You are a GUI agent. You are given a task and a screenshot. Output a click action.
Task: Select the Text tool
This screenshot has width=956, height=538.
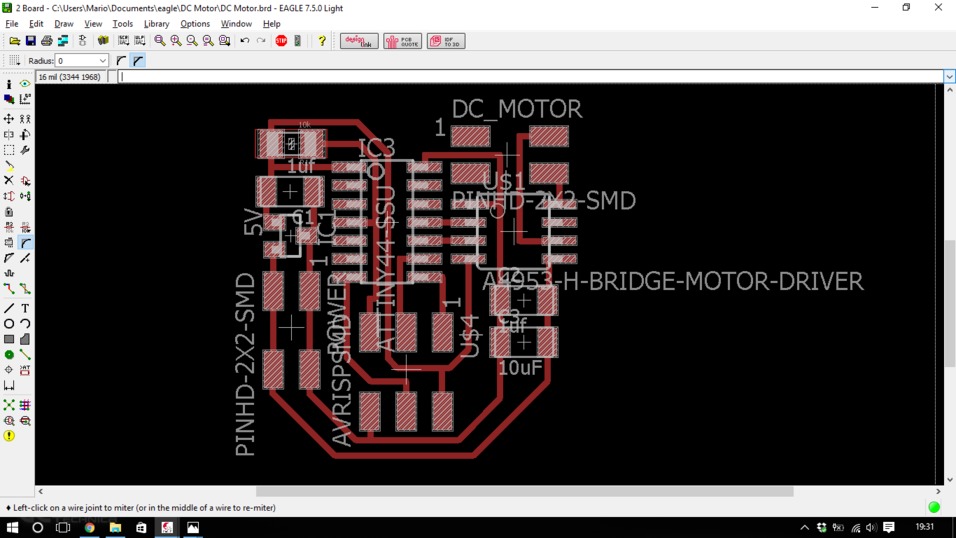[x=25, y=309]
